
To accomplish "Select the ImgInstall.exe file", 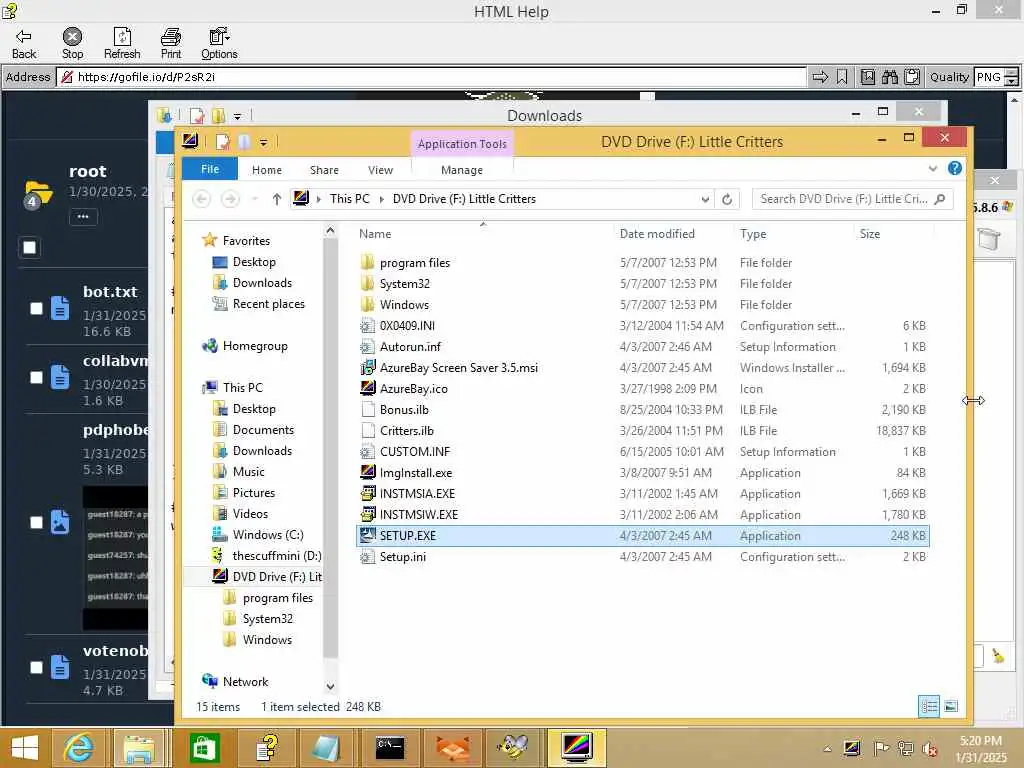I will (x=415, y=473).
